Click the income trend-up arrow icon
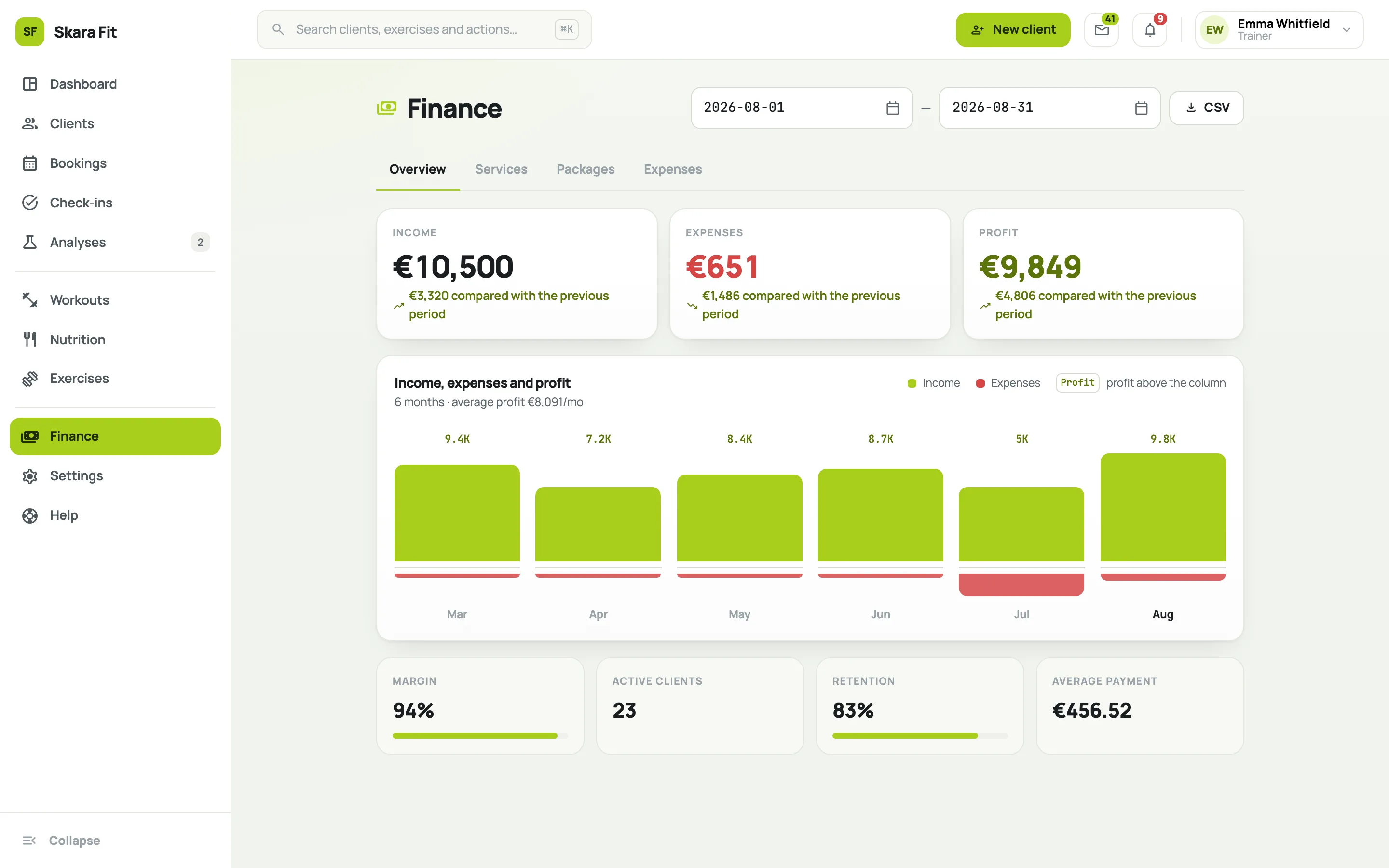1389x868 pixels. 399,305
